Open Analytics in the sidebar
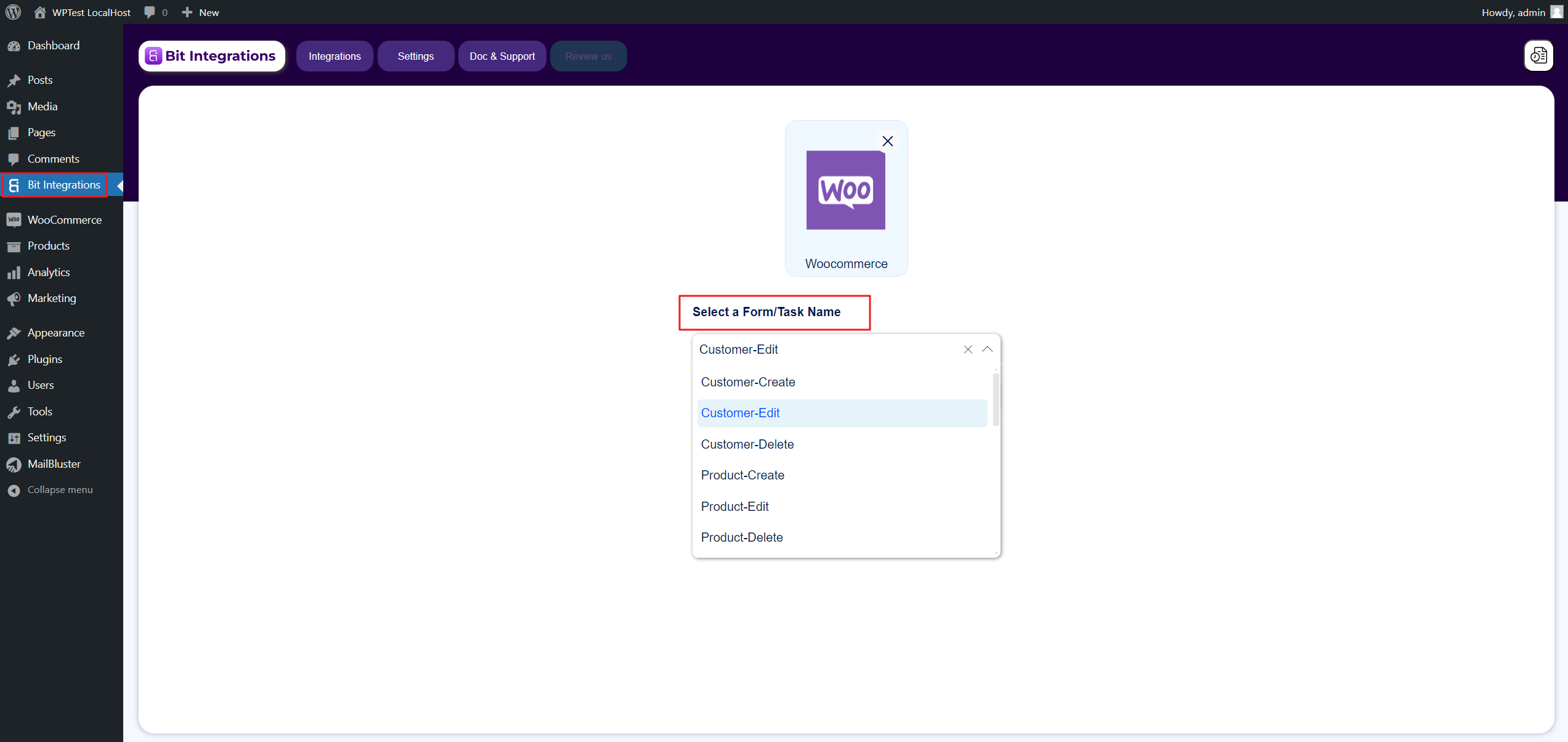 click(49, 272)
